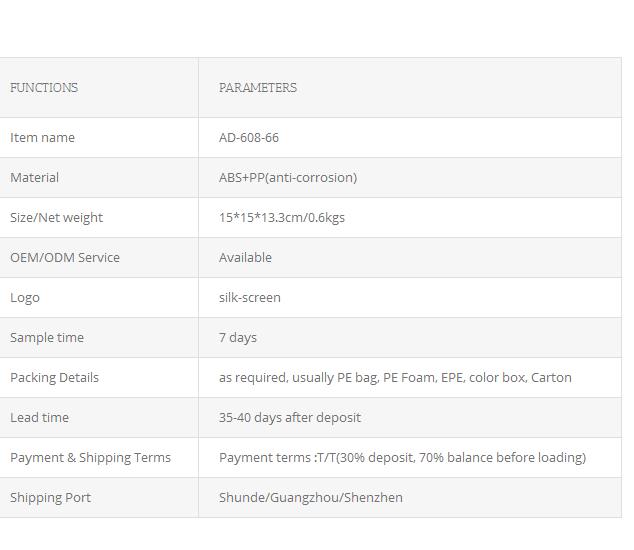Click the 15*15*13.3cm/0.6kgs value
Screen dimensions: 634x550
pyautogui.click(x=282, y=218)
